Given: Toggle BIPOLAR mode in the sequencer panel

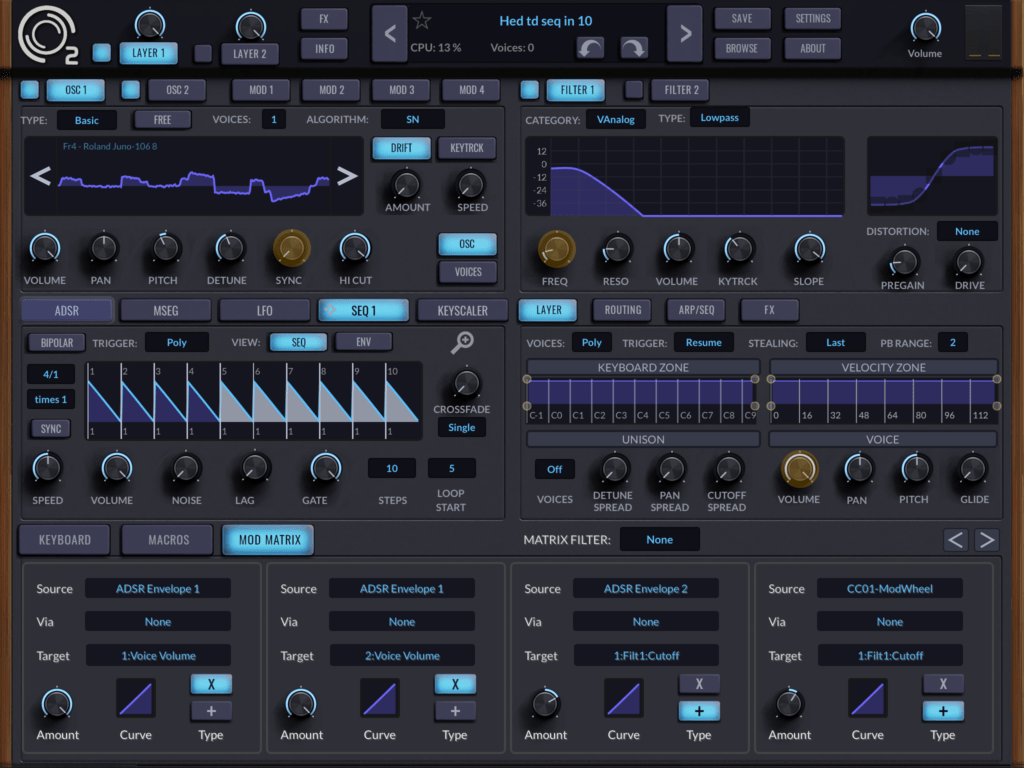Looking at the screenshot, I should [55, 342].
